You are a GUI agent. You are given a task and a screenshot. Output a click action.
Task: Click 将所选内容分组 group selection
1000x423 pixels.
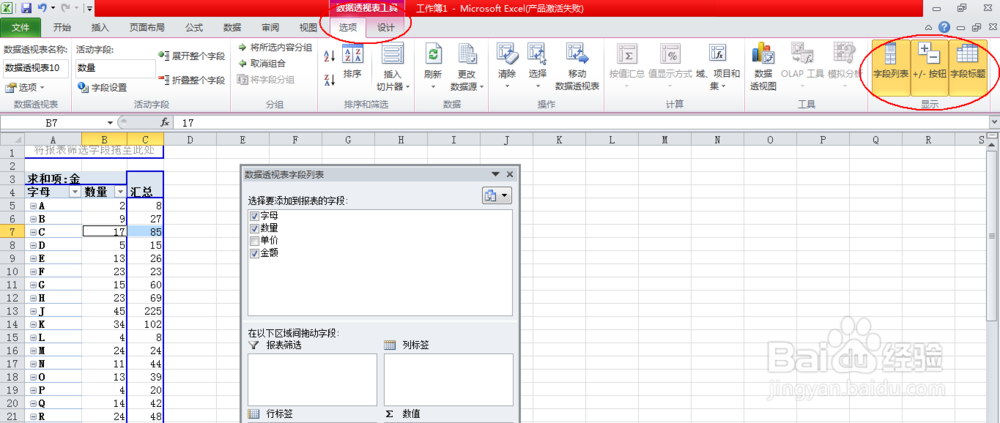[275, 47]
